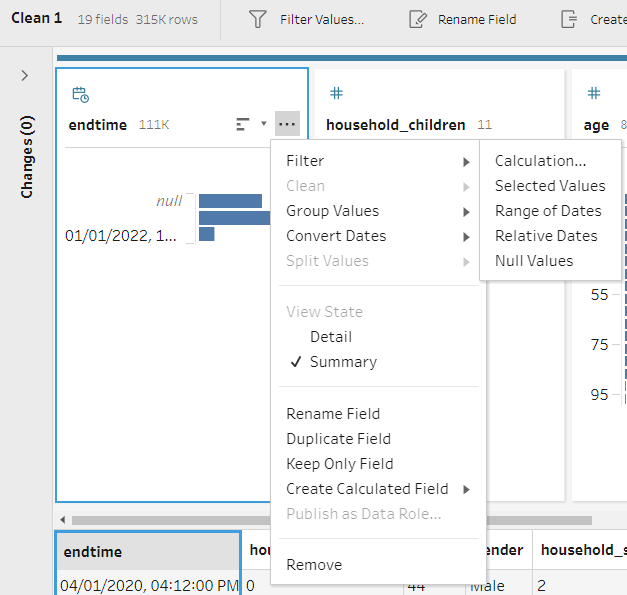Click the household_children number type icon
This screenshot has width=627, height=595.
coord(337,94)
